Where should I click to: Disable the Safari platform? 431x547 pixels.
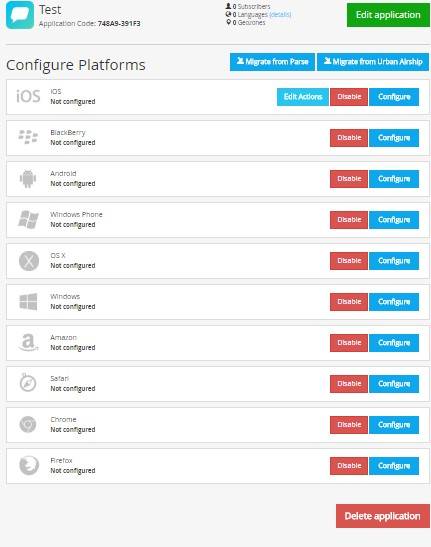coord(349,384)
